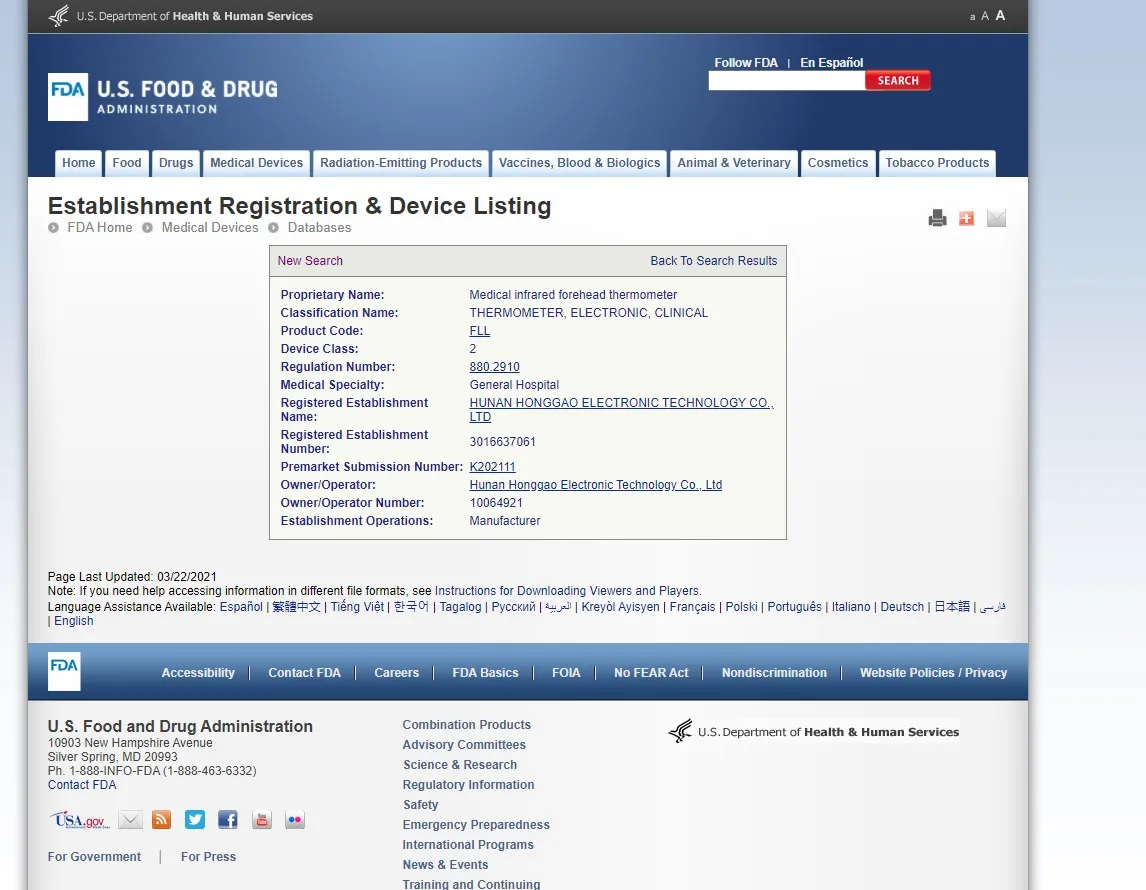The height and width of the screenshot is (890, 1146).
Task: Select Français language link
Action: [692, 607]
